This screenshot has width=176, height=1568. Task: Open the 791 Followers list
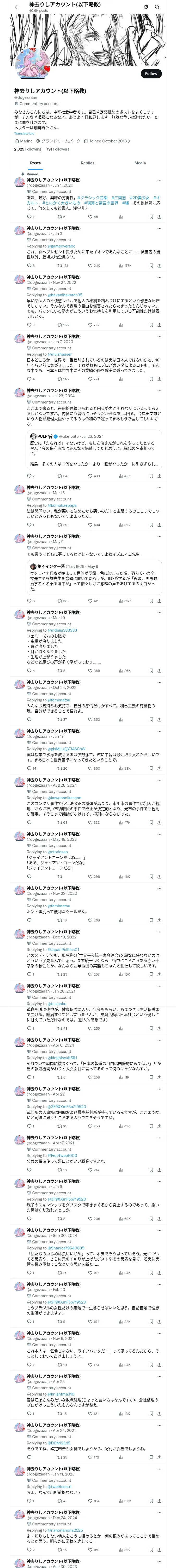(57, 149)
